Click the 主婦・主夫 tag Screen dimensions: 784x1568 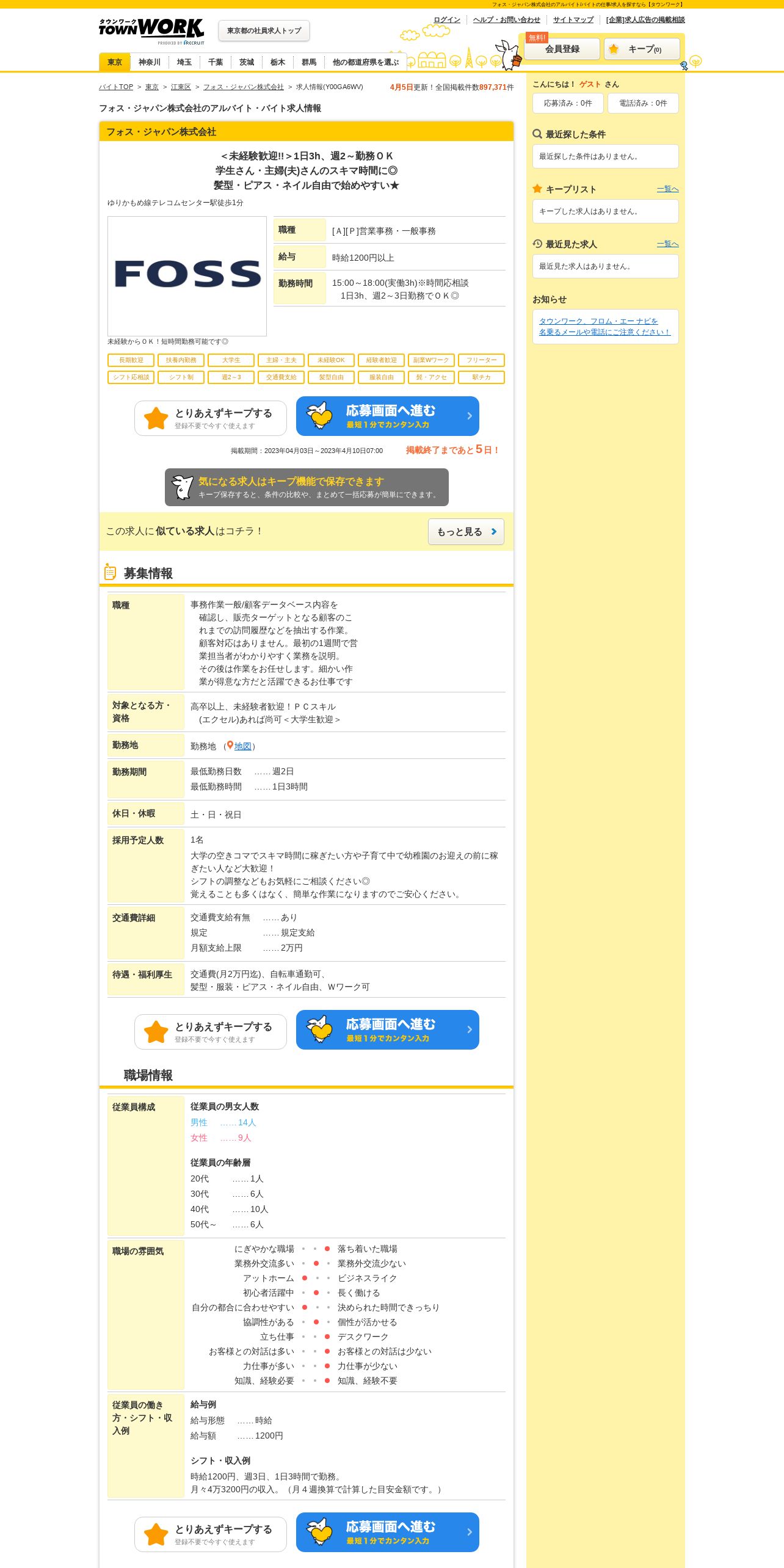281,360
